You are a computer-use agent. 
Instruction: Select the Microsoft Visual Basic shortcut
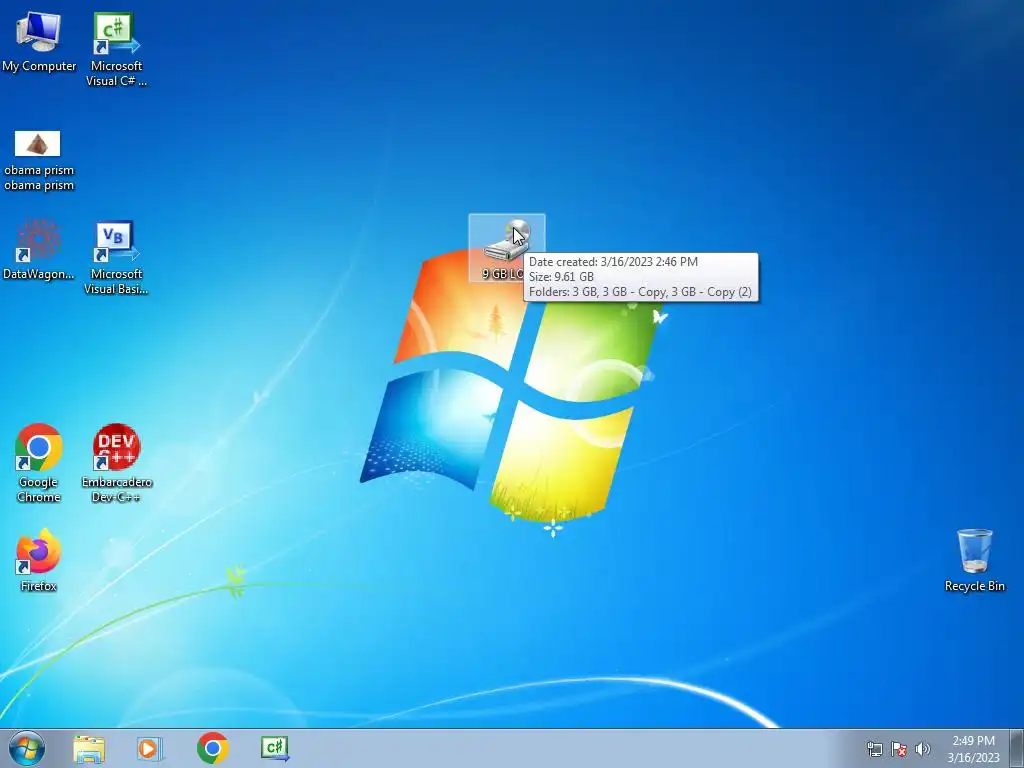click(x=116, y=257)
